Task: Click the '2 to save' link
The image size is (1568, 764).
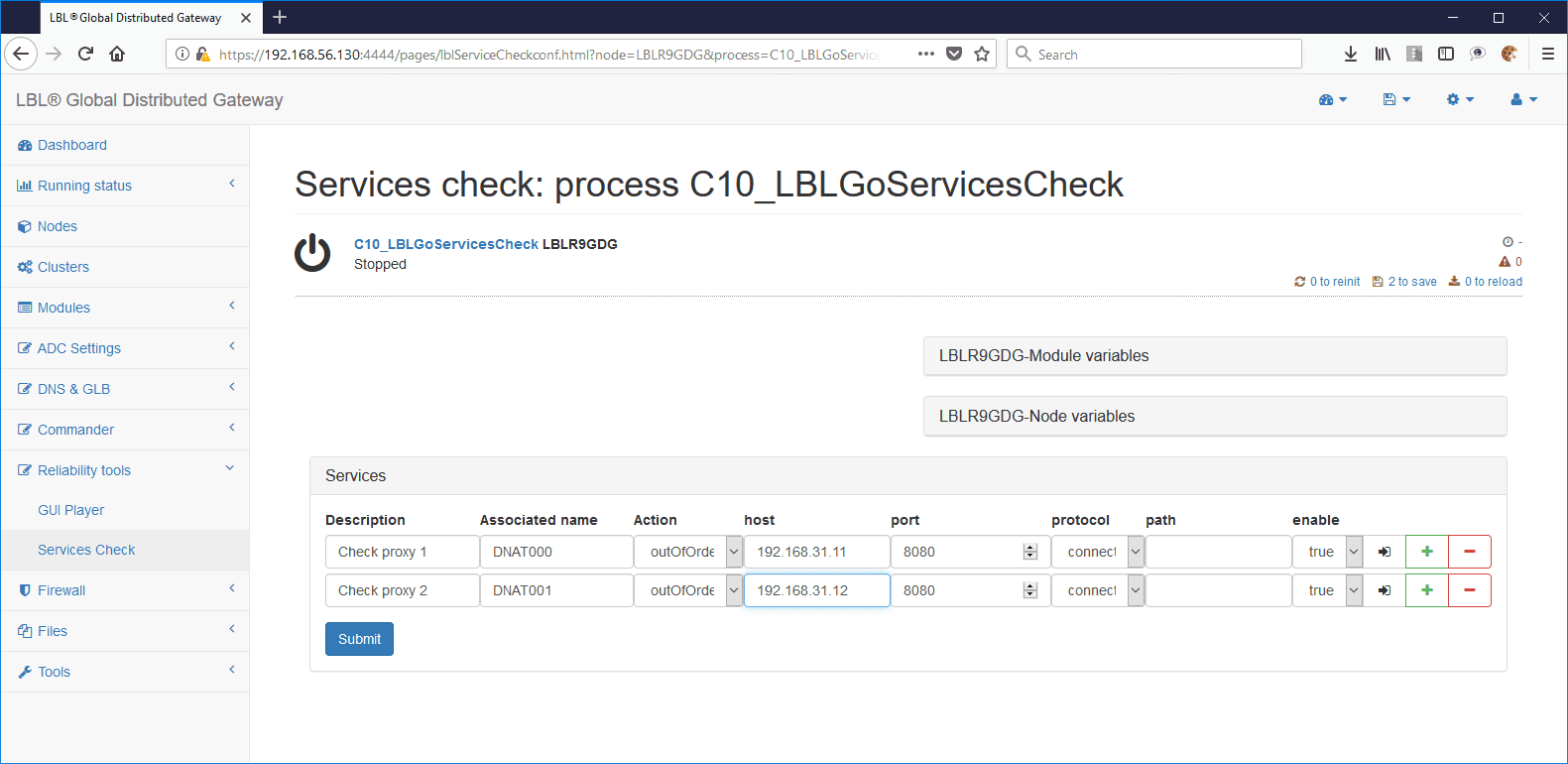Action: [x=1404, y=282]
